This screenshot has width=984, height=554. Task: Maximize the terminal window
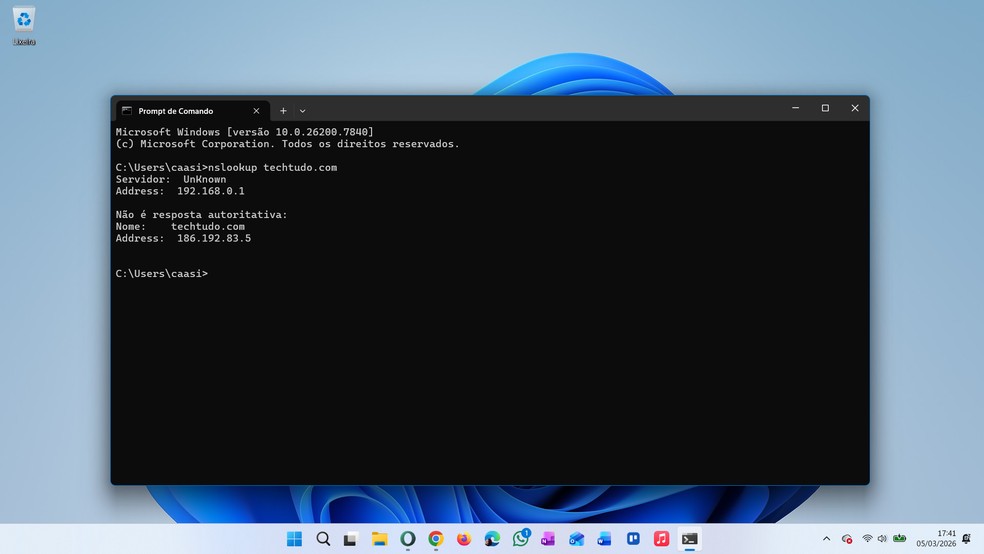pyautogui.click(x=825, y=108)
